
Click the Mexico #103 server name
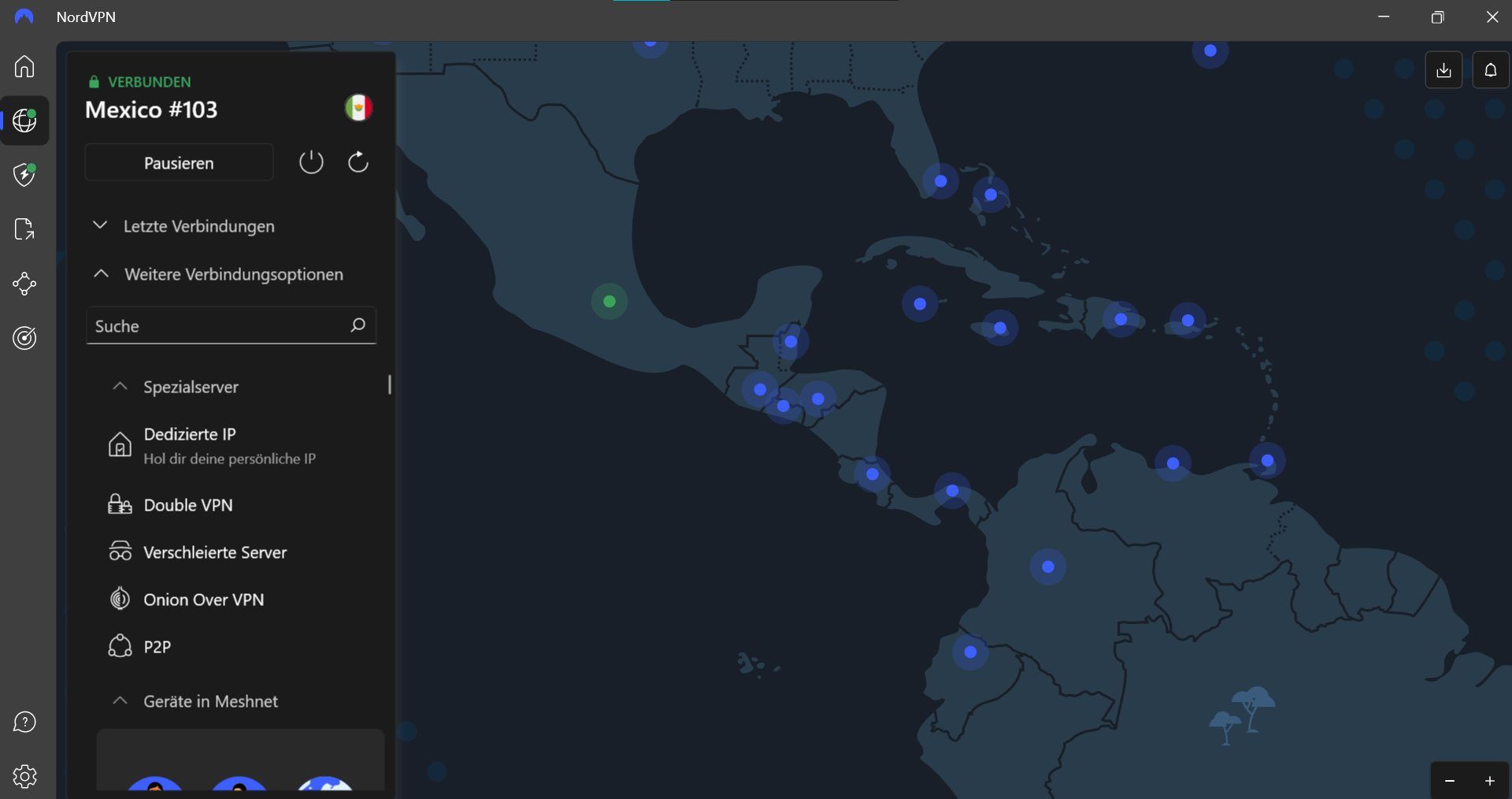151,110
